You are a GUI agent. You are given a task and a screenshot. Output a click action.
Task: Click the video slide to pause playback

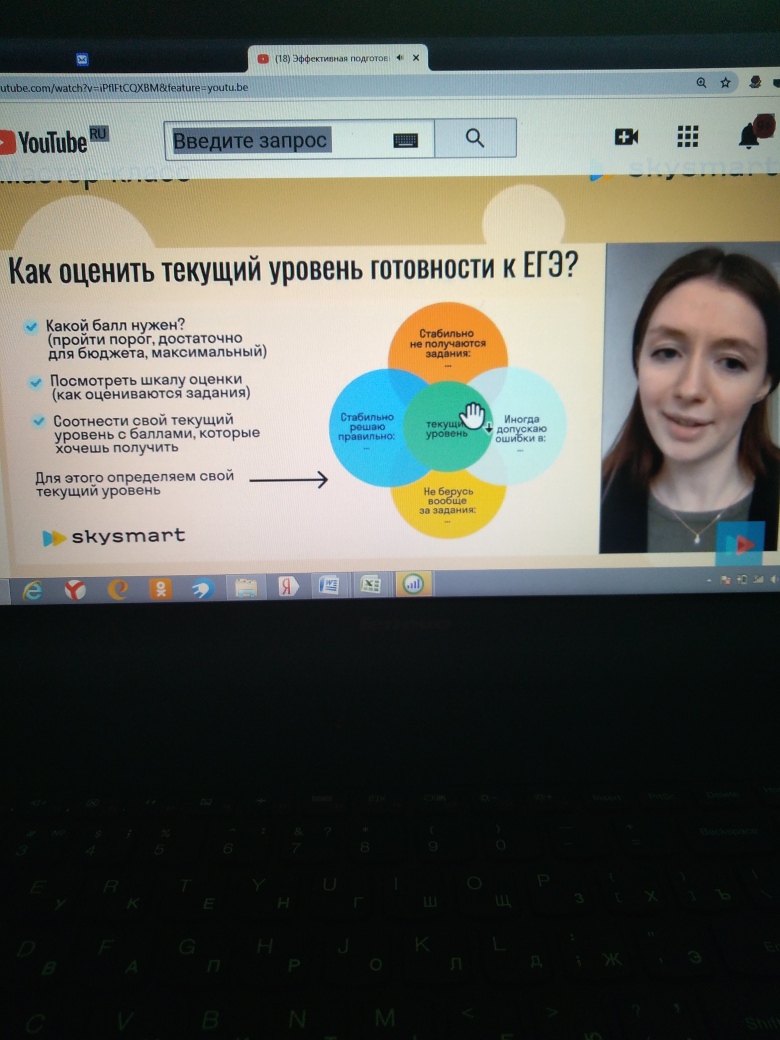tap(300, 400)
